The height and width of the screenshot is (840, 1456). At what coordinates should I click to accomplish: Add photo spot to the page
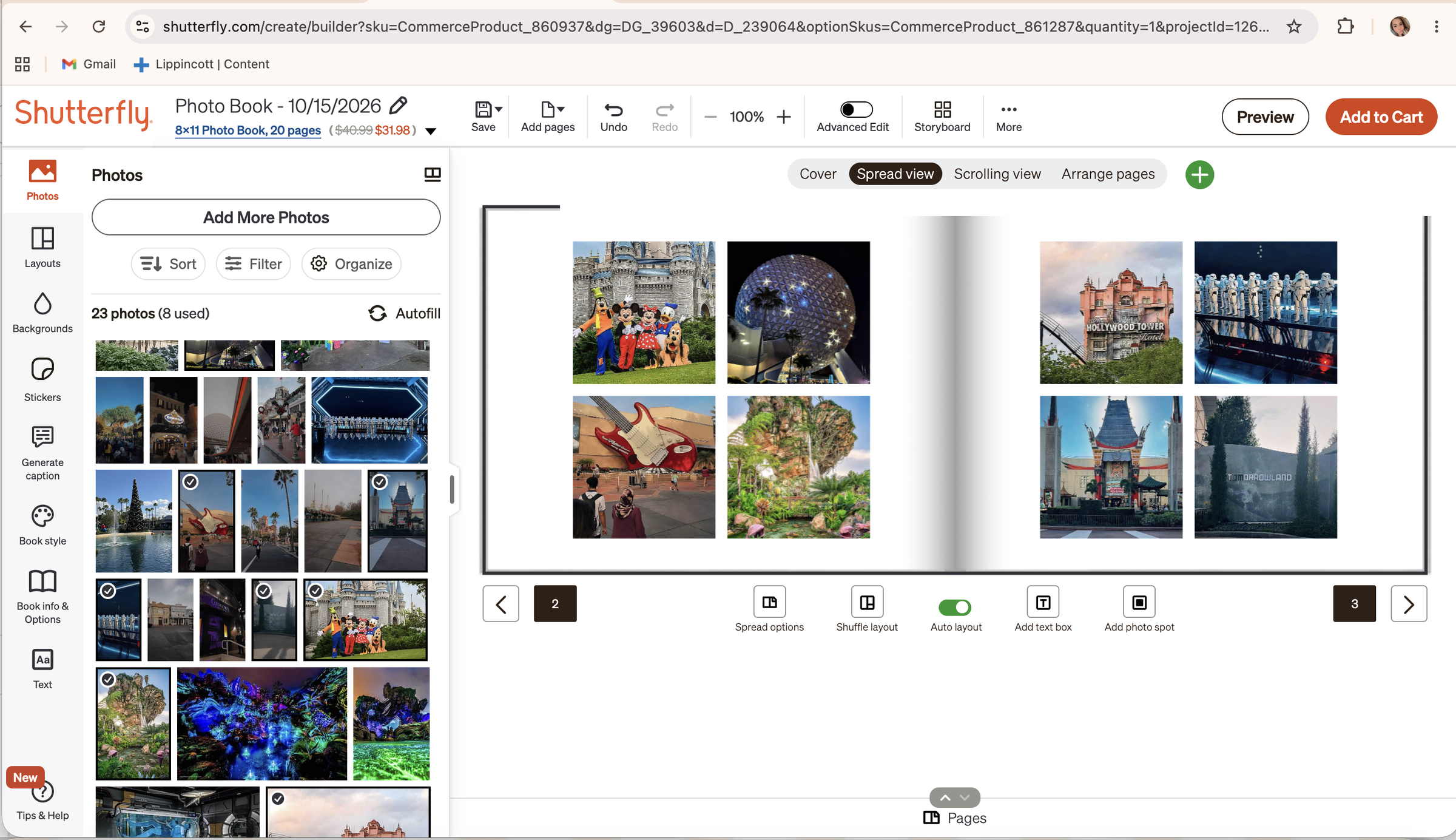[x=1139, y=602]
